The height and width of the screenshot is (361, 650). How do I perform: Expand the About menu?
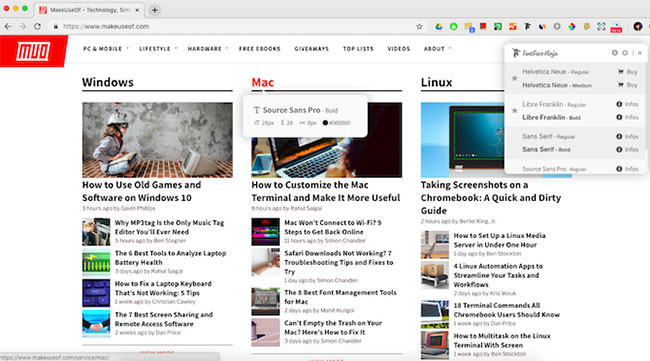point(437,48)
